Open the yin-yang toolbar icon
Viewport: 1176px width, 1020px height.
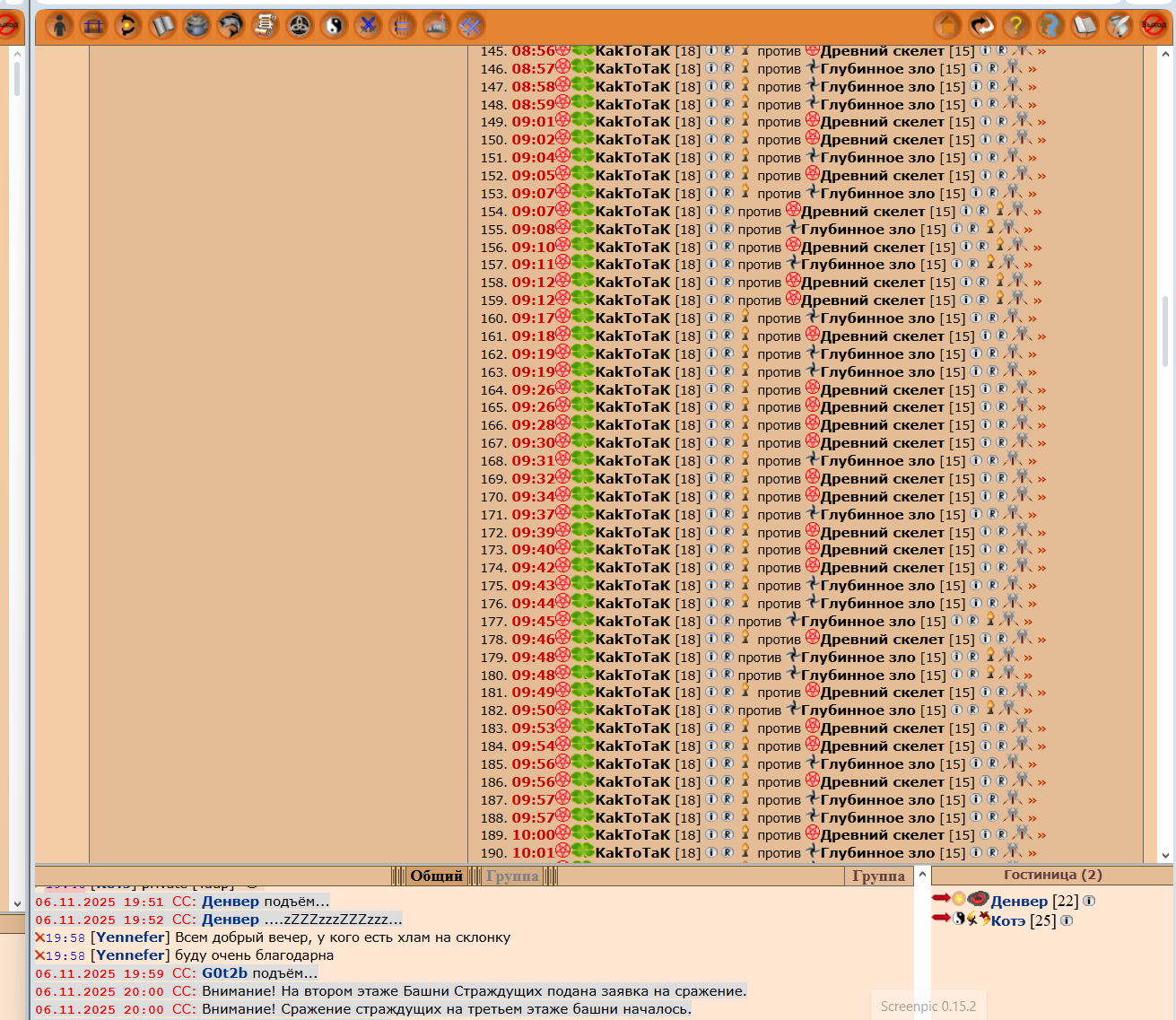click(x=334, y=25)
